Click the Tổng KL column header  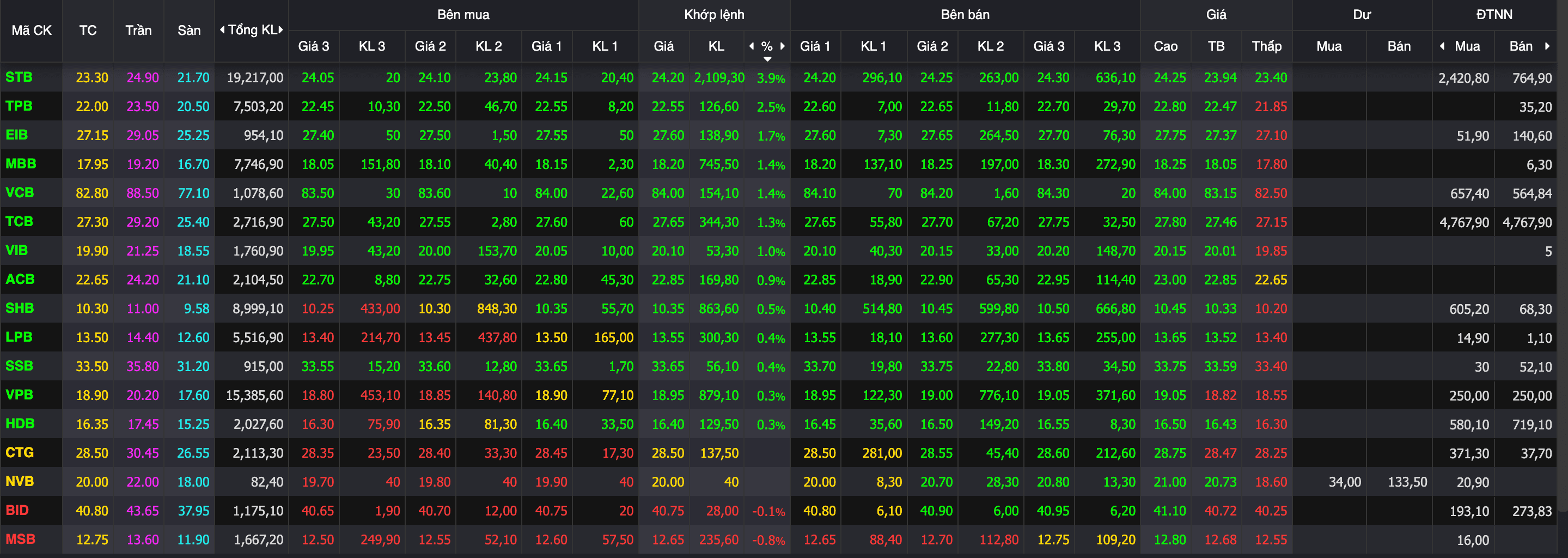point(252,30)
